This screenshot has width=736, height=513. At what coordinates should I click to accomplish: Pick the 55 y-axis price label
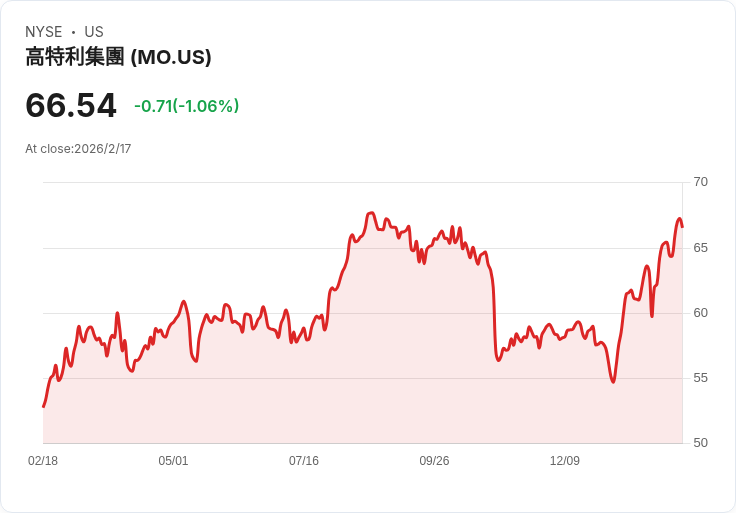(x=701, y=378)
